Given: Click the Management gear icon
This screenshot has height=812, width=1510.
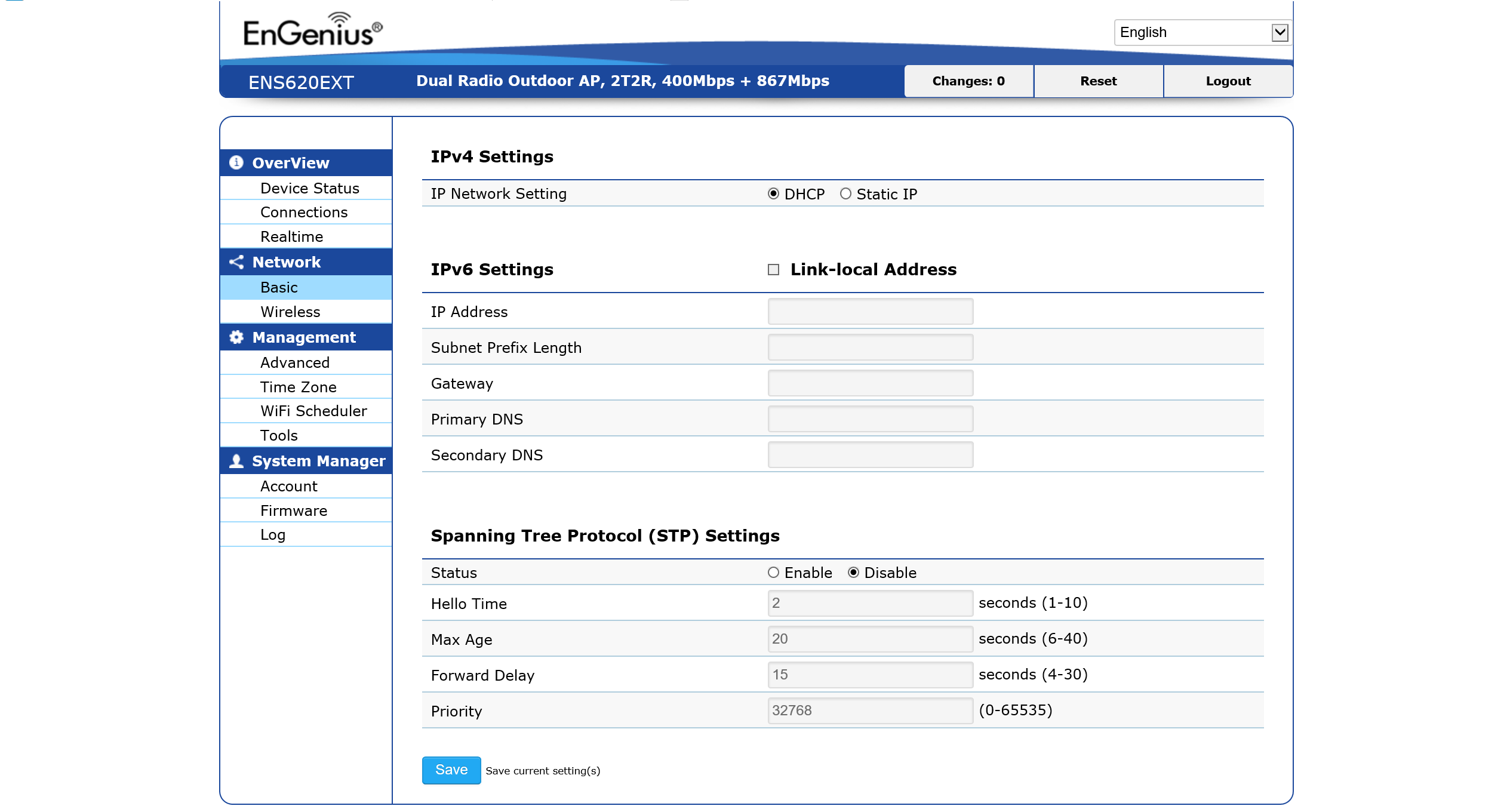Looking at the screenshot, I should (236, 337).
